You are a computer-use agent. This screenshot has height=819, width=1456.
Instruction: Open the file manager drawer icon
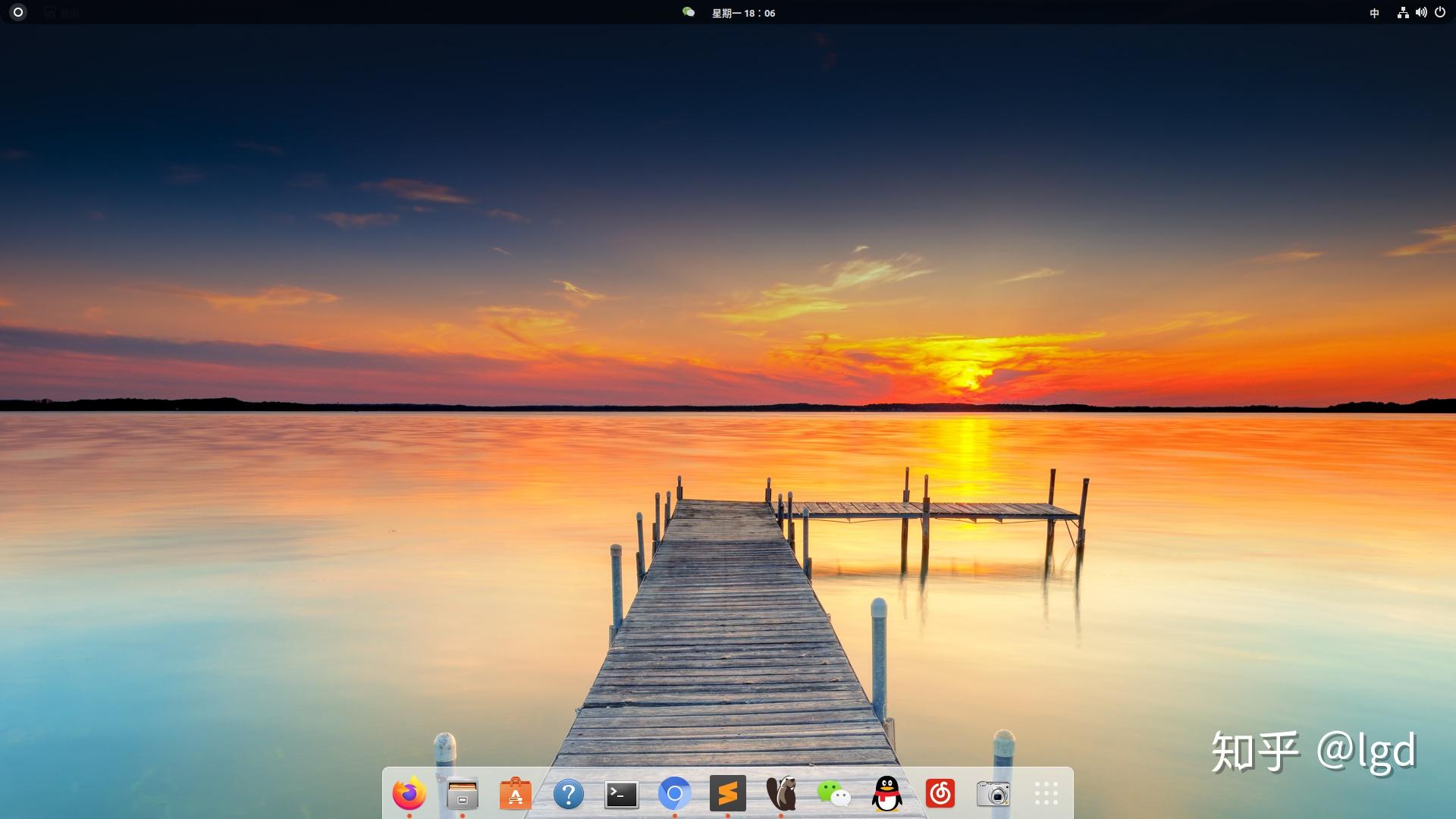462,794
